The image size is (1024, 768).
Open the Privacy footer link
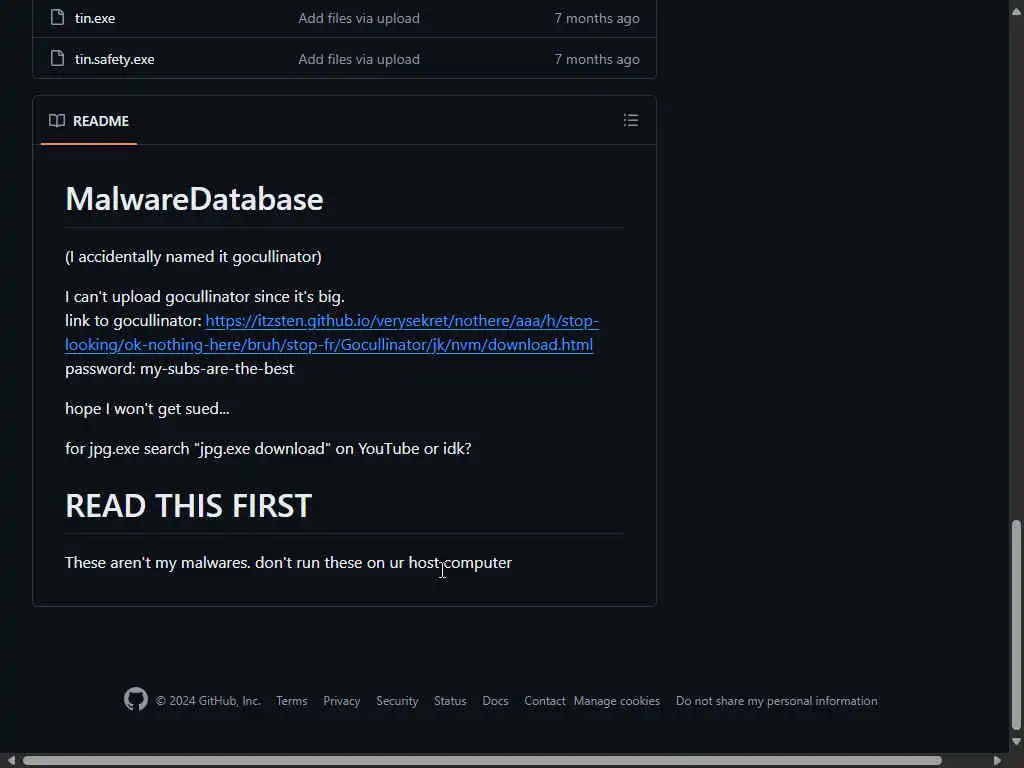point(342,701)
